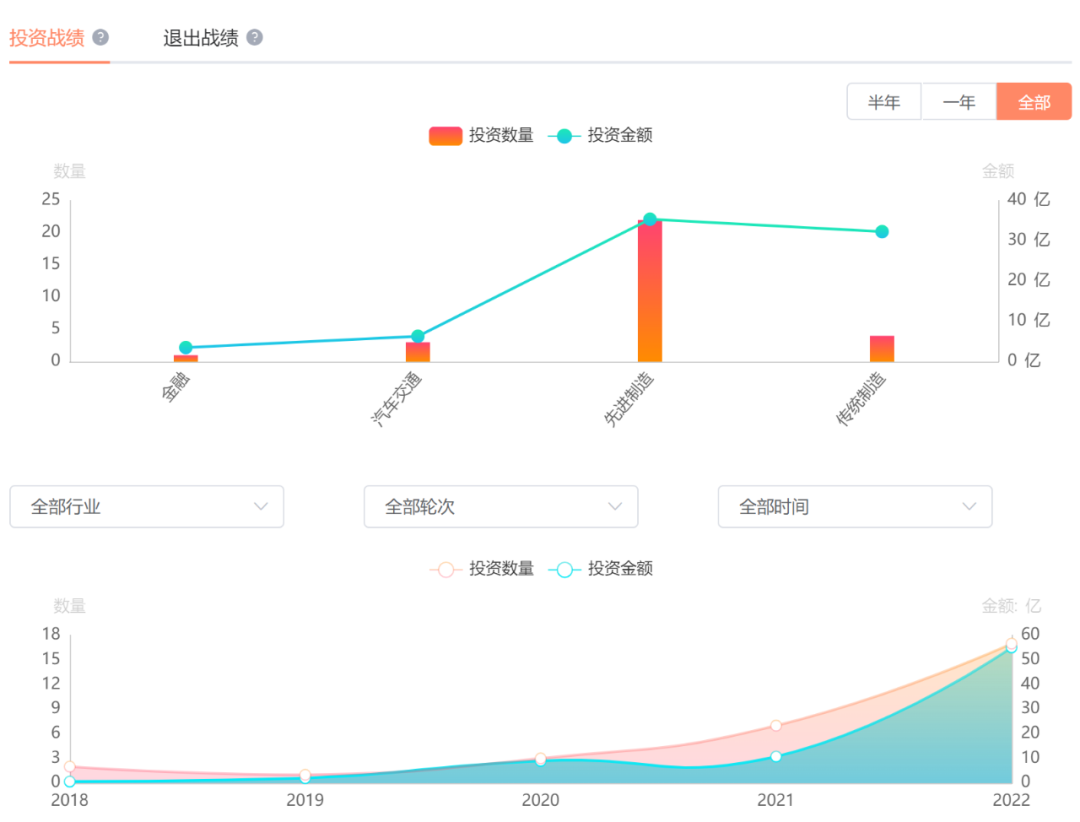
Task: Toggle 投资数量 legend in bottom area chart
Action: click(x=482, y=569)
